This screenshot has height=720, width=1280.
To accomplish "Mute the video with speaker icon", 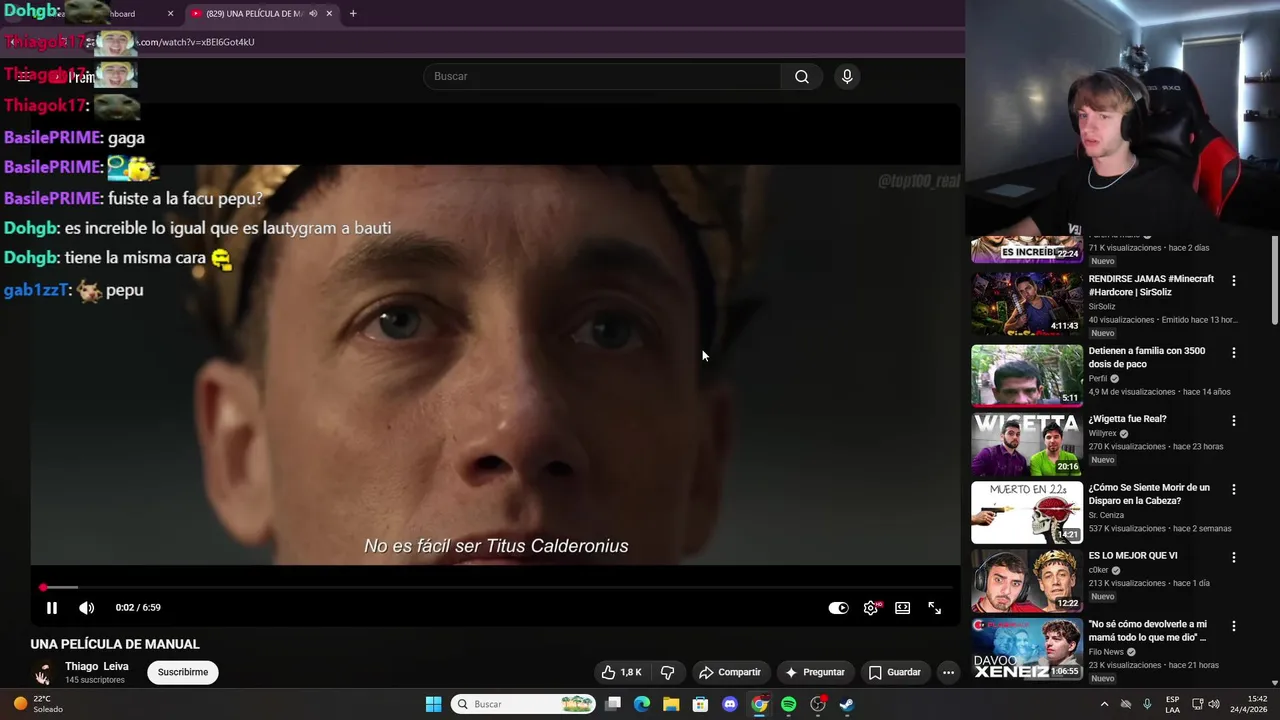I will click(x=87, y=607).
